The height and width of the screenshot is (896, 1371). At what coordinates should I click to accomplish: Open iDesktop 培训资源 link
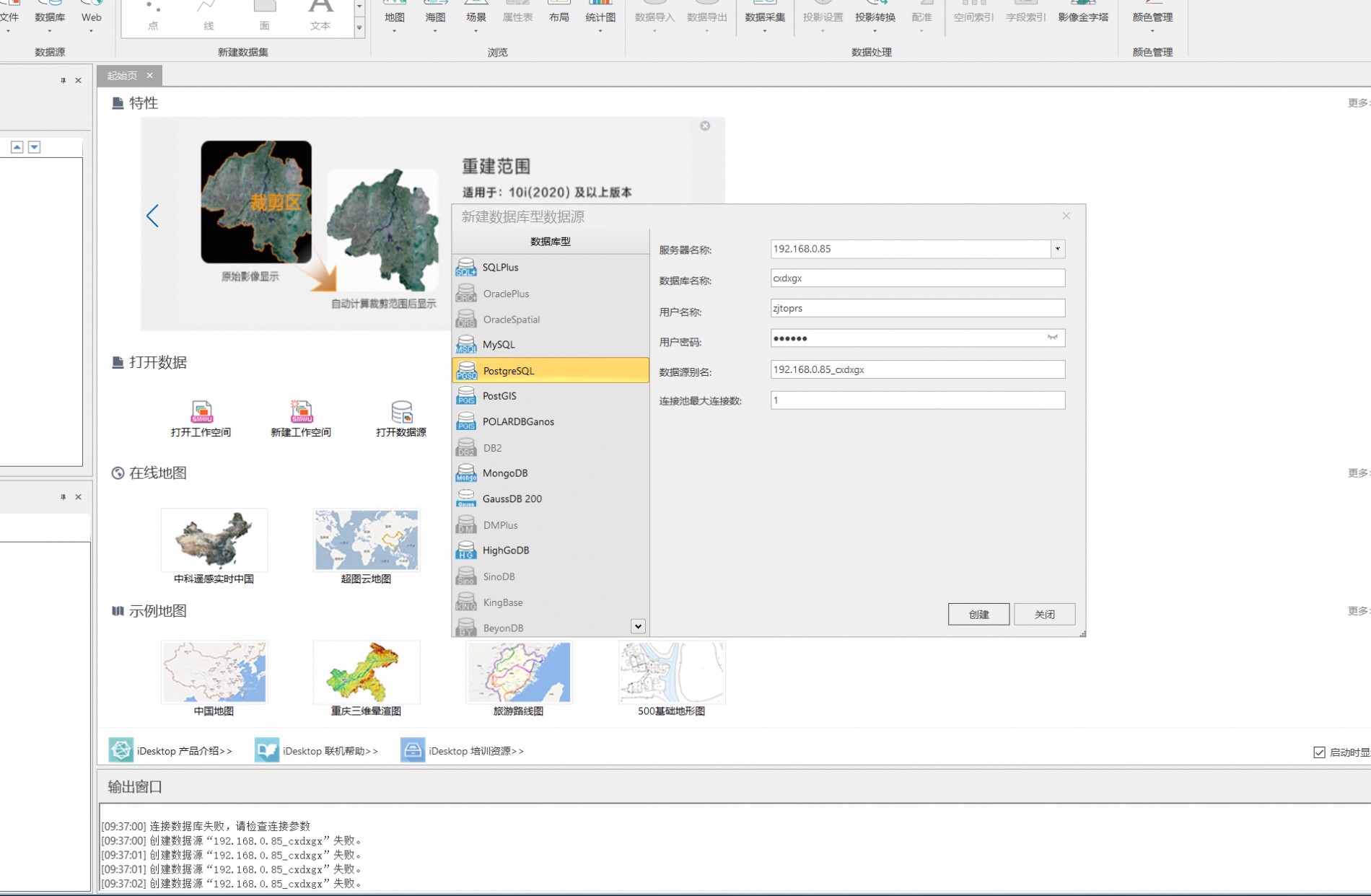(463, 750)
